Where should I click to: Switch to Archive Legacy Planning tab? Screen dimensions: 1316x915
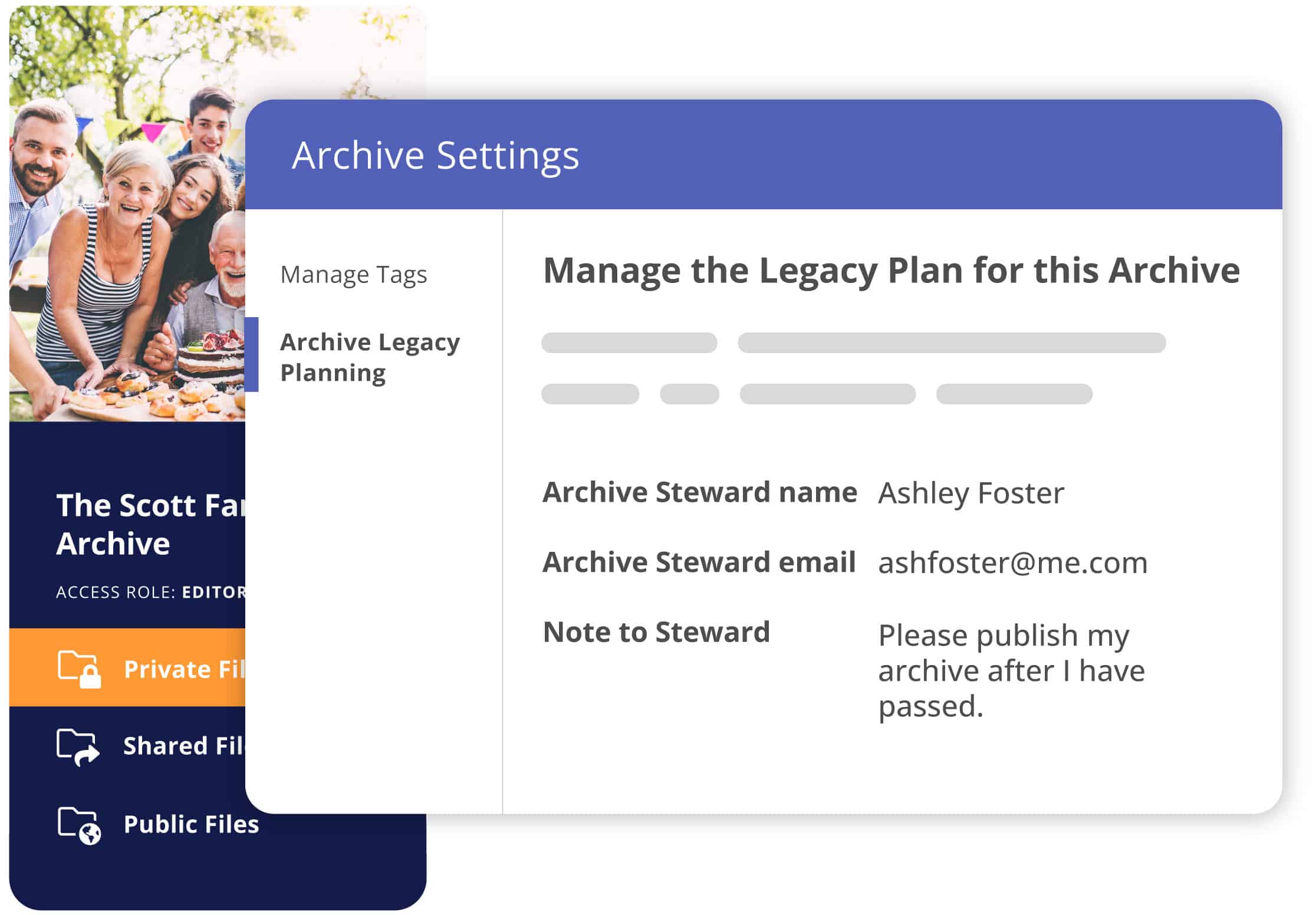click(x=370, y=357)
